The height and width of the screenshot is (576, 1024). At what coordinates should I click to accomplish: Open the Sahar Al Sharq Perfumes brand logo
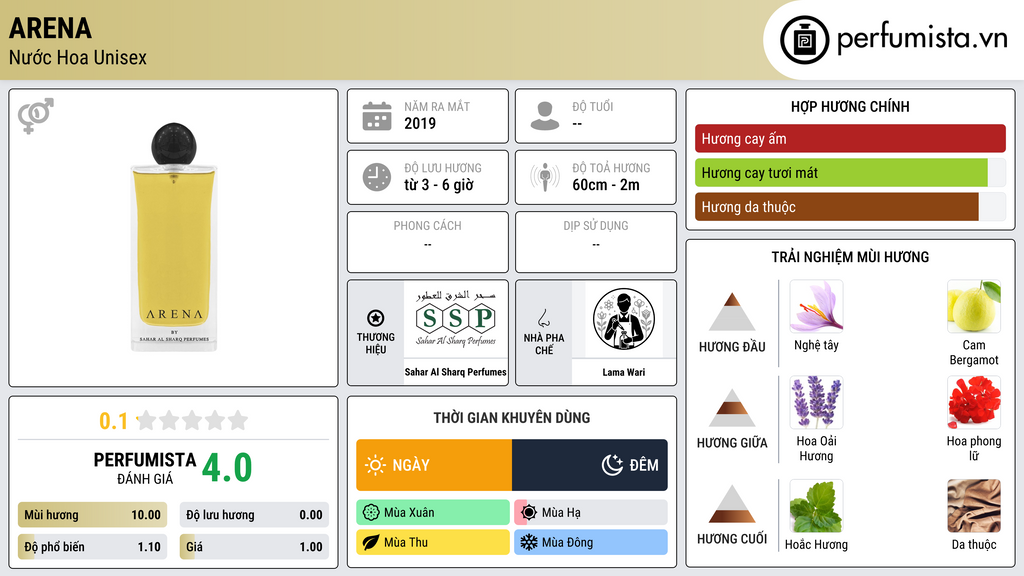tap(456, 319)
